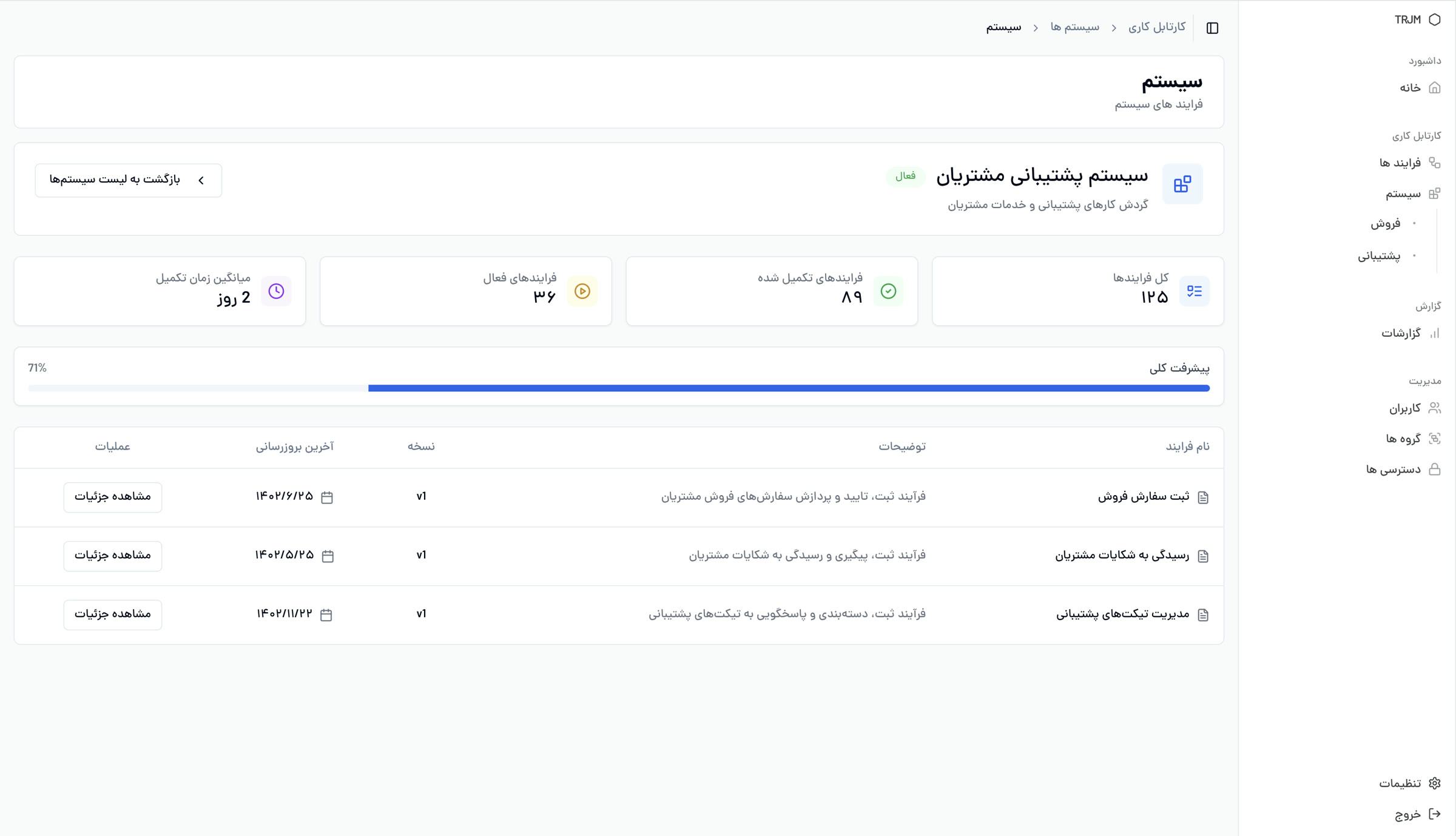Image resolution: width=1456 pixels, height=836 pixels.
Task: Click the 71% progress value
Action: (37, 368)
